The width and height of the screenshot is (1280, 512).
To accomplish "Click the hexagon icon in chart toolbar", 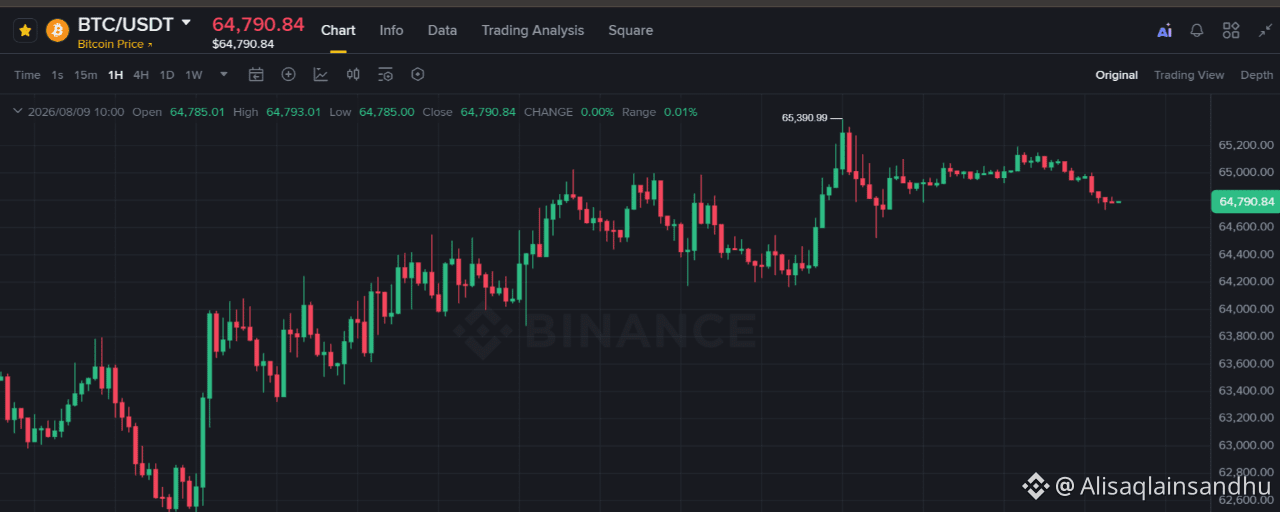I will pos(418,74).
